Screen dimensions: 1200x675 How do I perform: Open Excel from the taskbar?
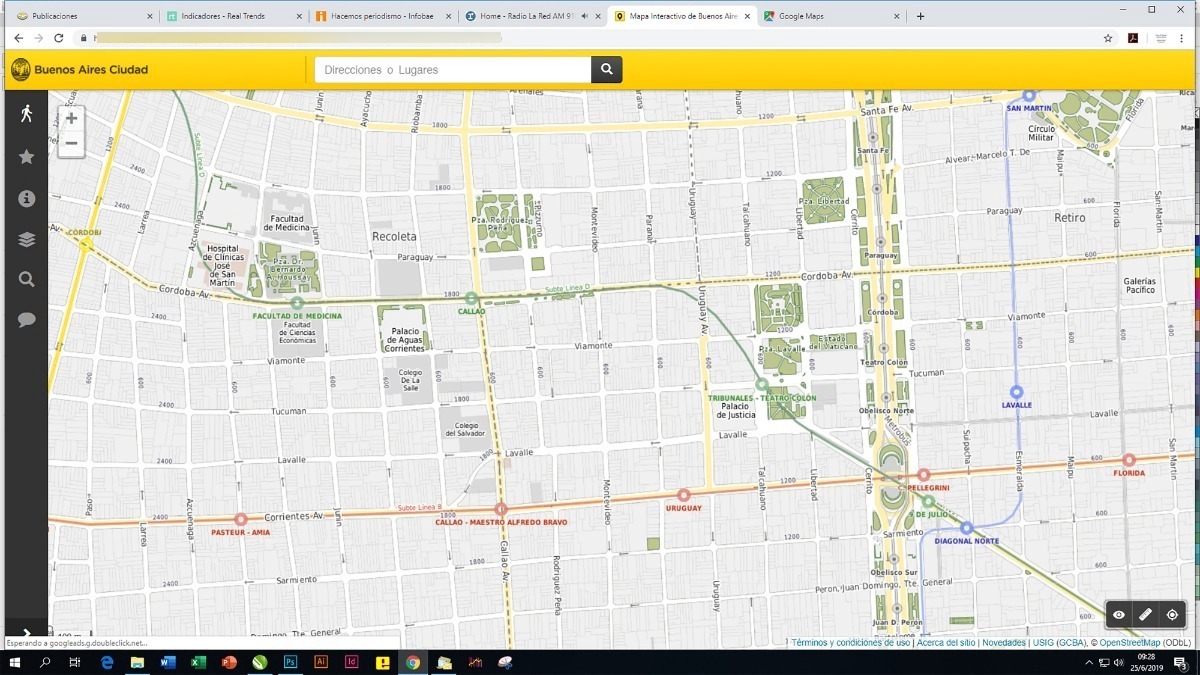pyautogui.click(x=198, y=662)
